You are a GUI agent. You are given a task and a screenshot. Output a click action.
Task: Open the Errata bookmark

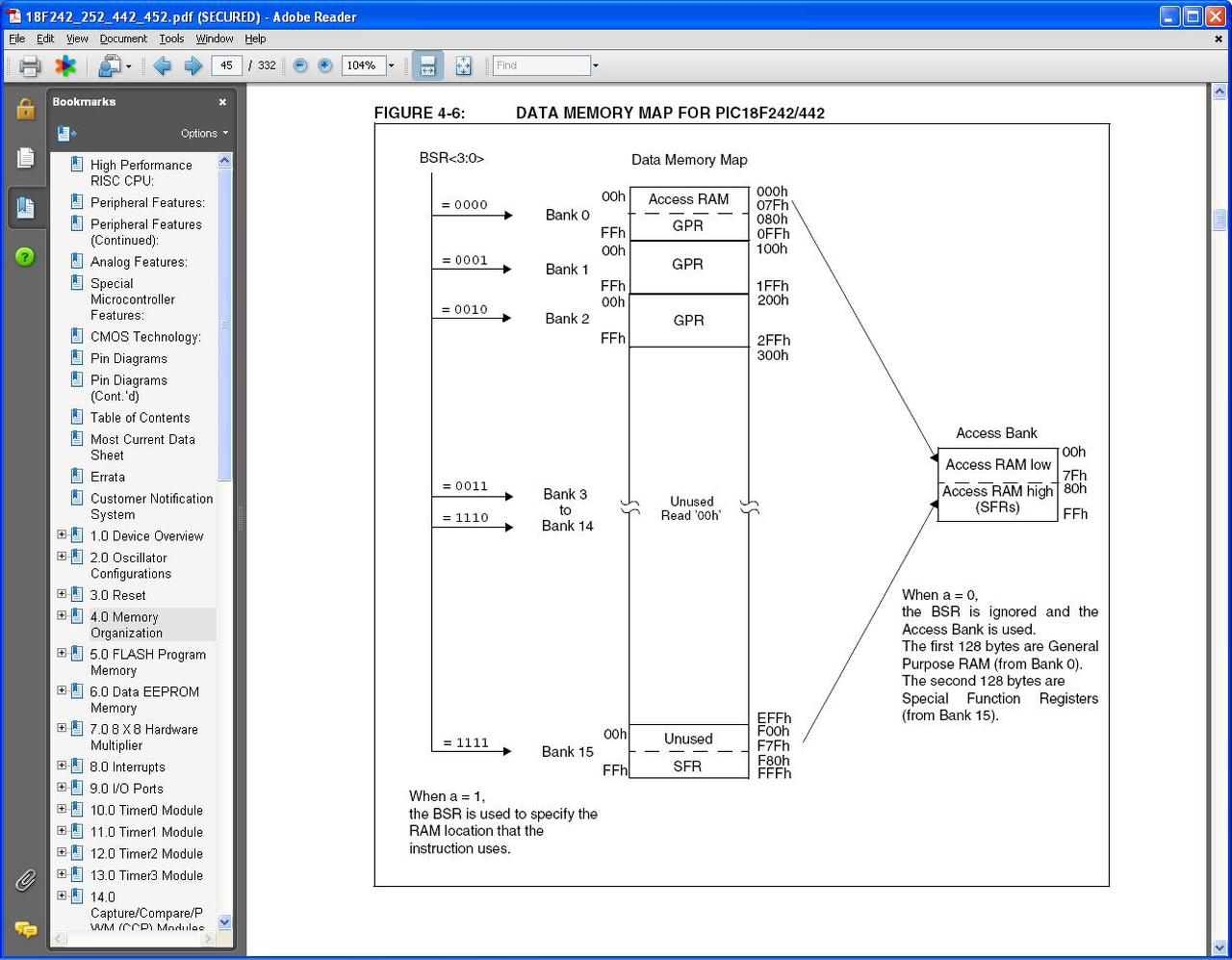[x=108, y=477]
